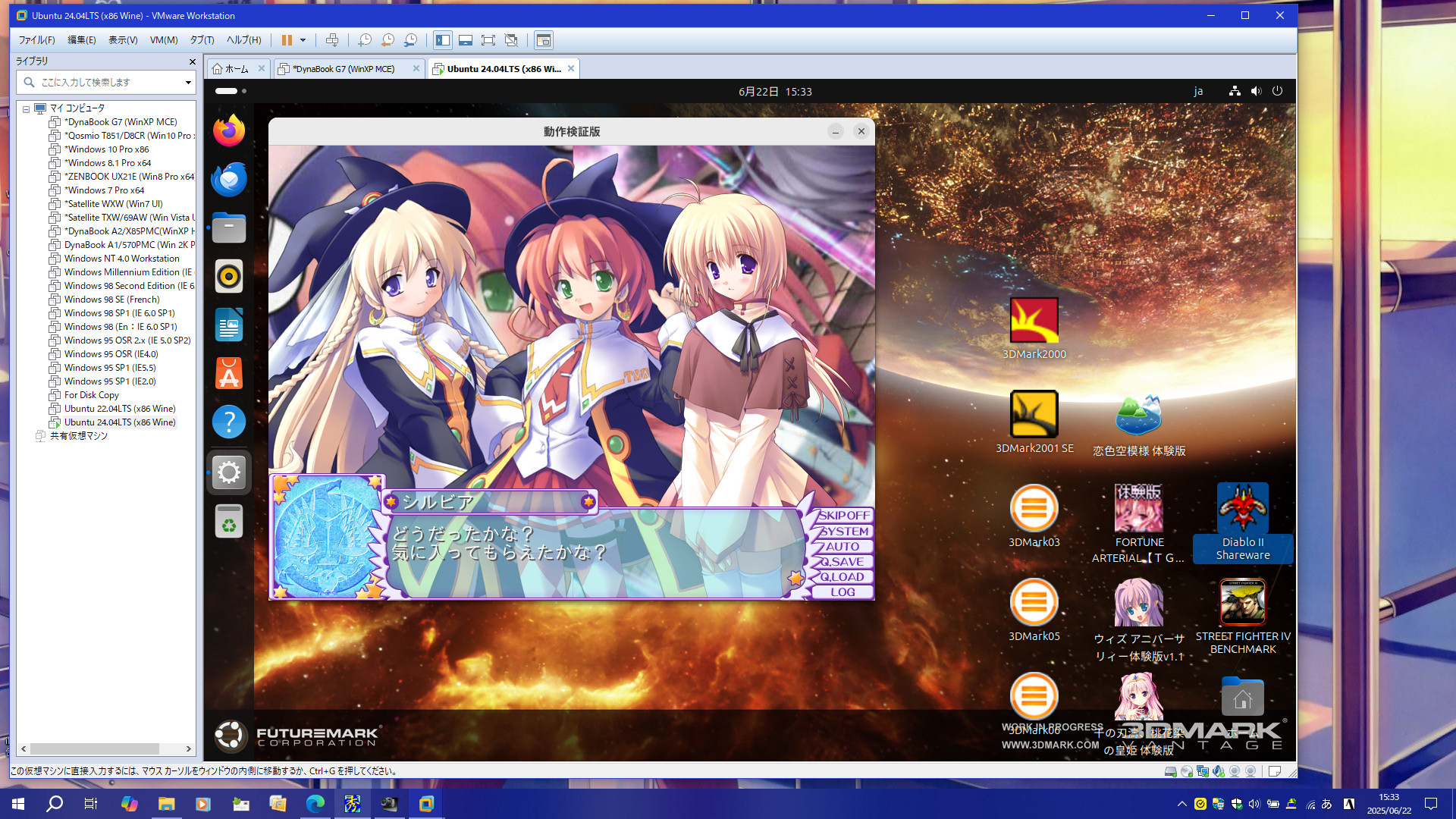
Task: Open the Trash dock icon
Action: click(229, 522)
